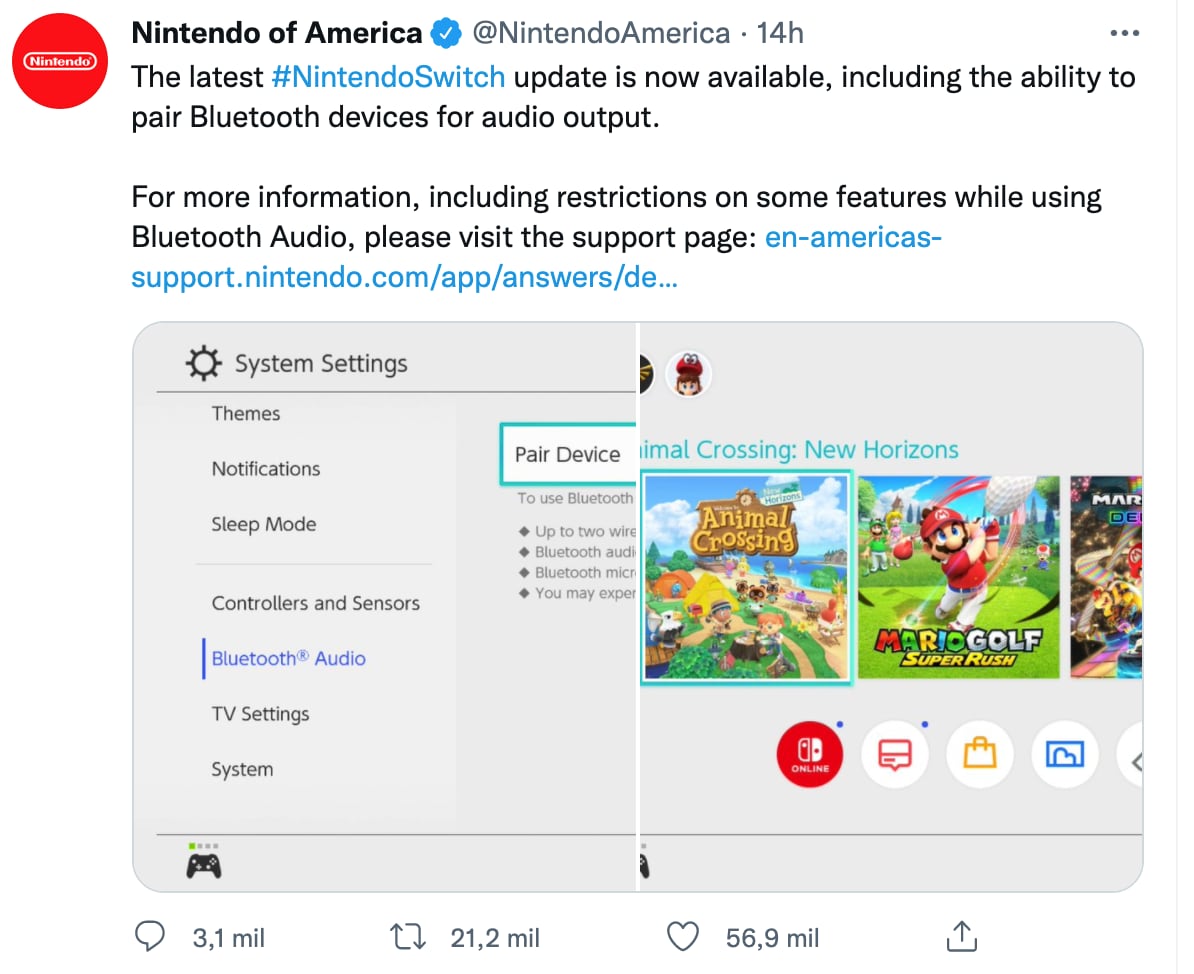
Task: Click the red Nintendo Switch Online icon
Action: [810, 755]
